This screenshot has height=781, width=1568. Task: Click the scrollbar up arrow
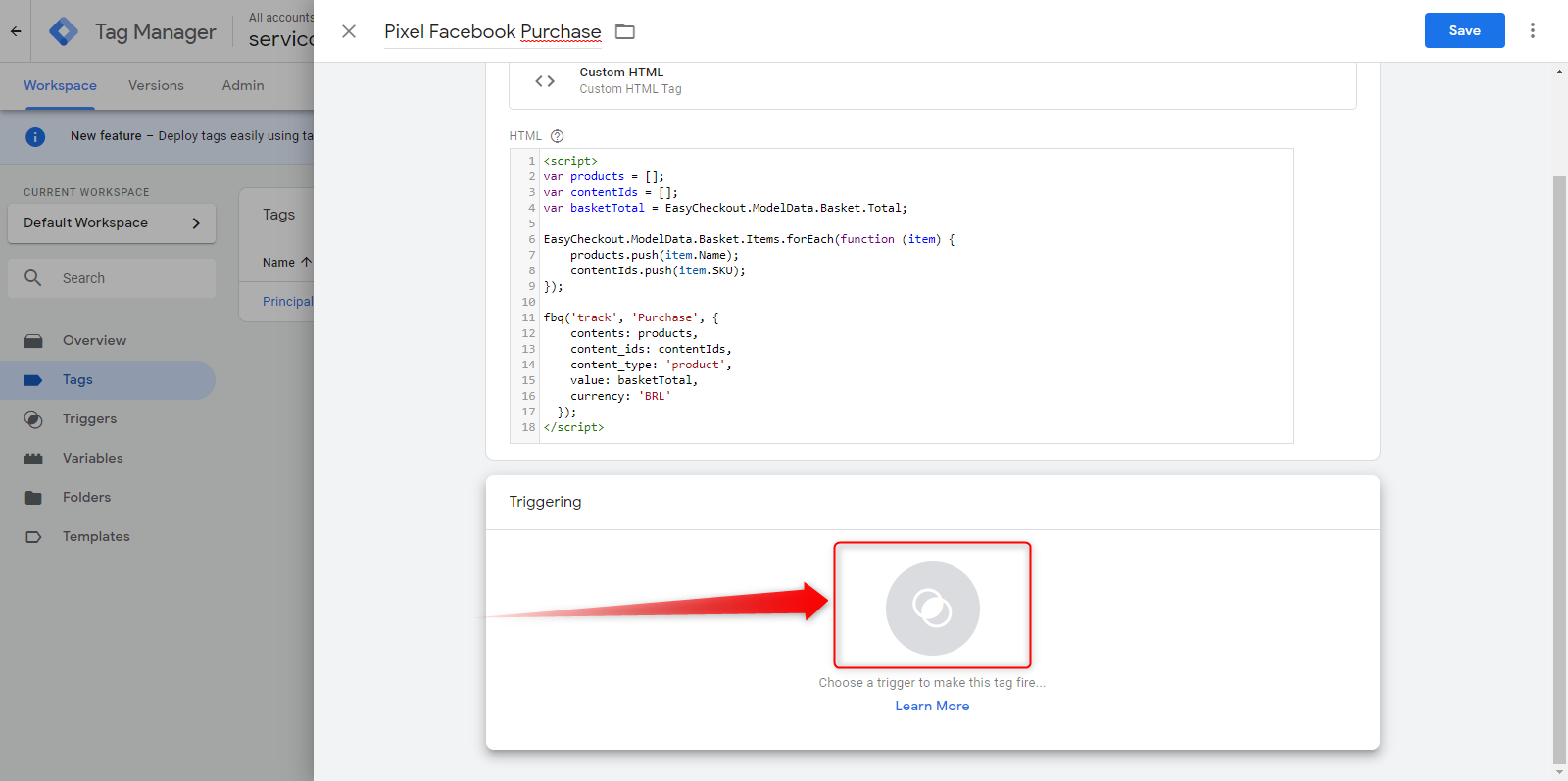coord(1559,72)
